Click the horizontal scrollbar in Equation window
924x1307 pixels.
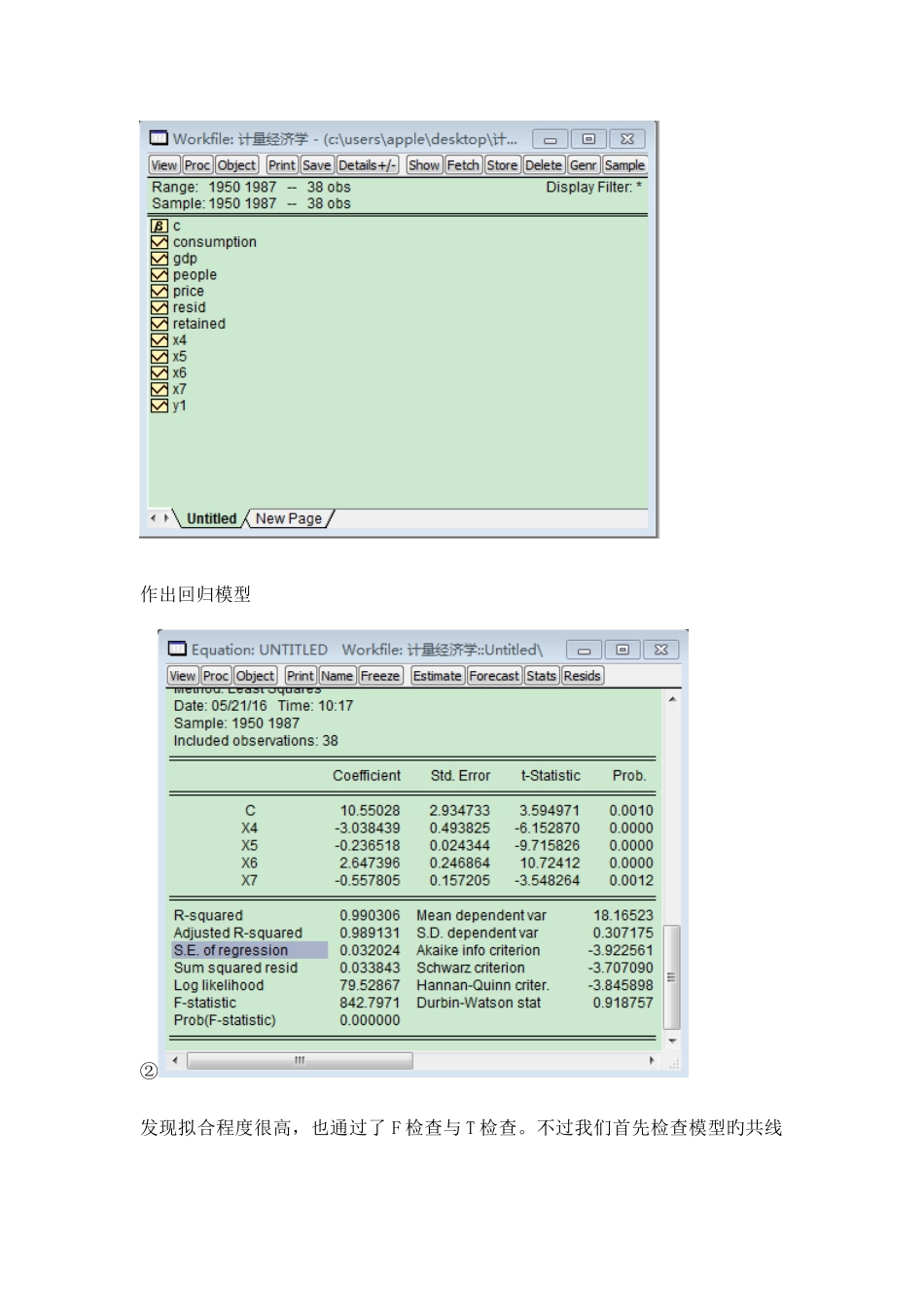[300, 1061]
